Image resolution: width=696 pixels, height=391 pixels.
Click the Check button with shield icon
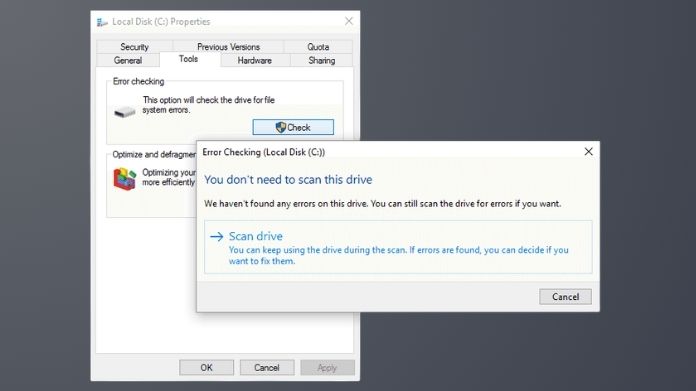pos(293,127)
